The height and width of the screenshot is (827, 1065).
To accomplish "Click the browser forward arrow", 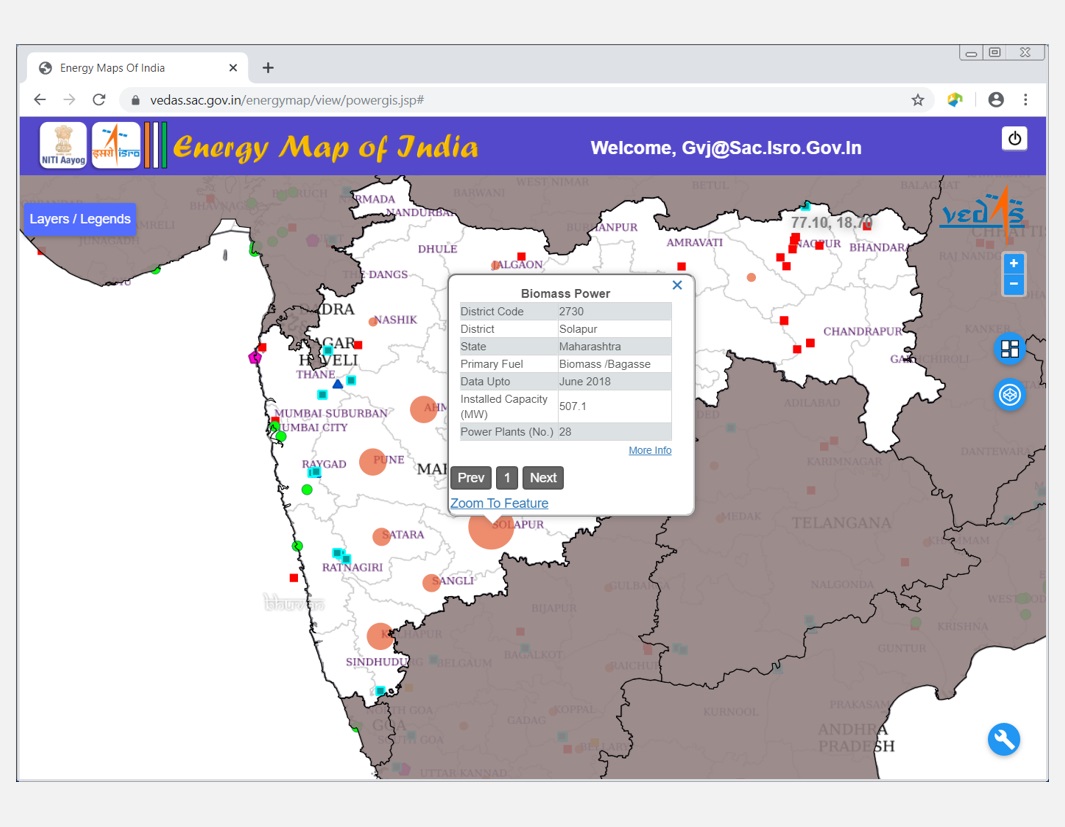I will click(69, 100).
